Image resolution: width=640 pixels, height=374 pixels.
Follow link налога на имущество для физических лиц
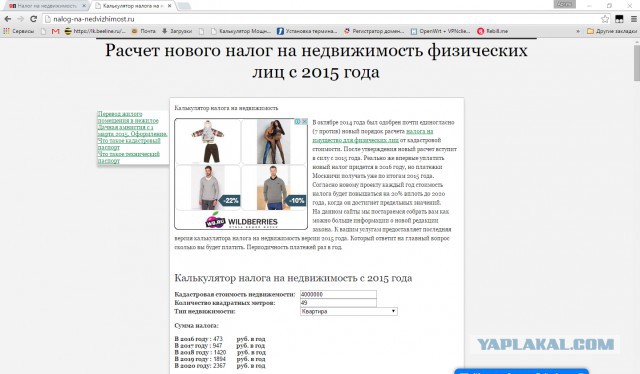pos(373,136)
